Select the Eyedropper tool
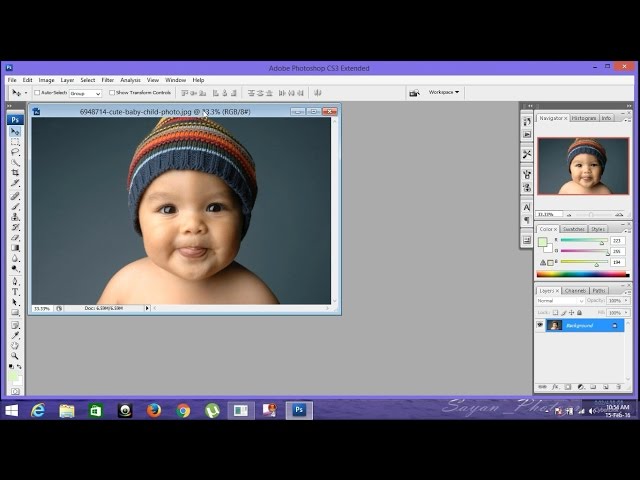Image resolution: width=640 pixels, height=480 pixels. pos(15,336)
